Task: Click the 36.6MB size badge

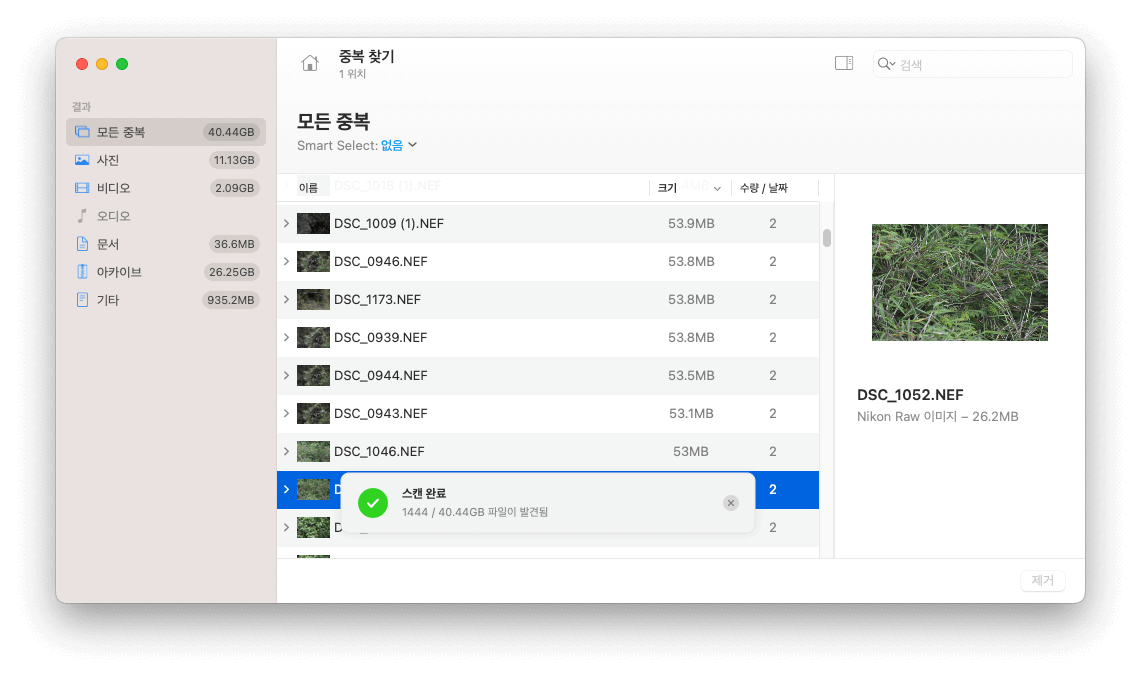Action: pos(234,244)
